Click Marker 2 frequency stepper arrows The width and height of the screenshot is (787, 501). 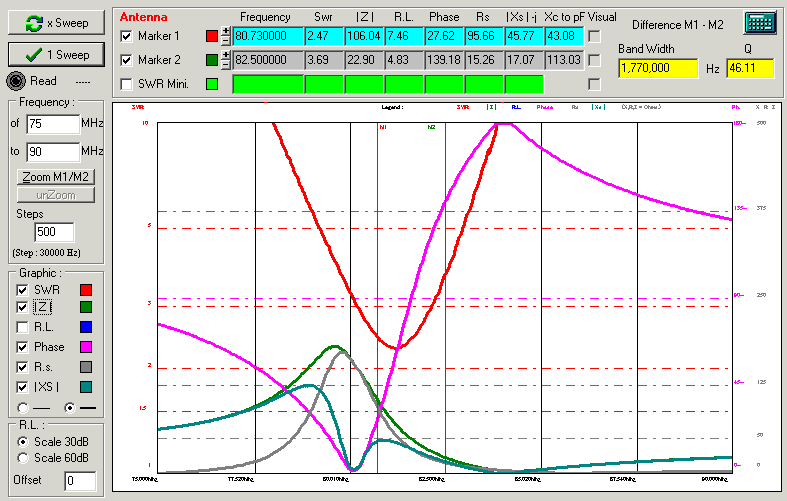click(x=225, y=61)
